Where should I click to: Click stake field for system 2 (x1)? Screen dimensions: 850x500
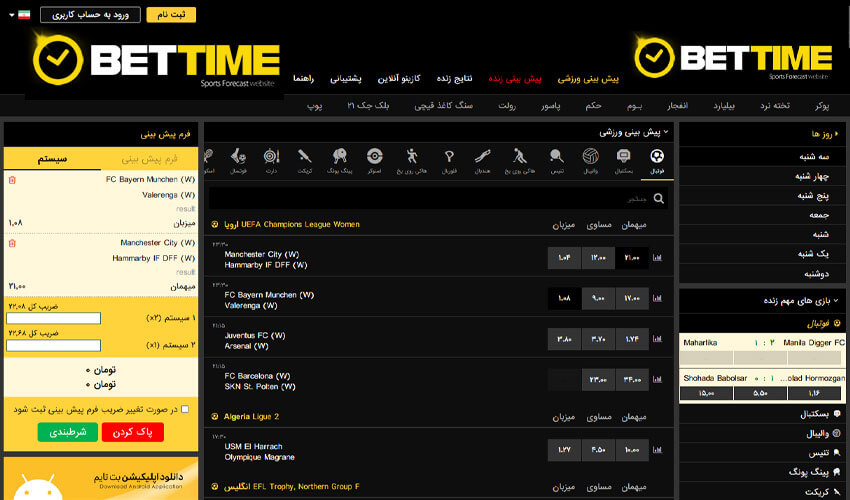coord(54,345)
